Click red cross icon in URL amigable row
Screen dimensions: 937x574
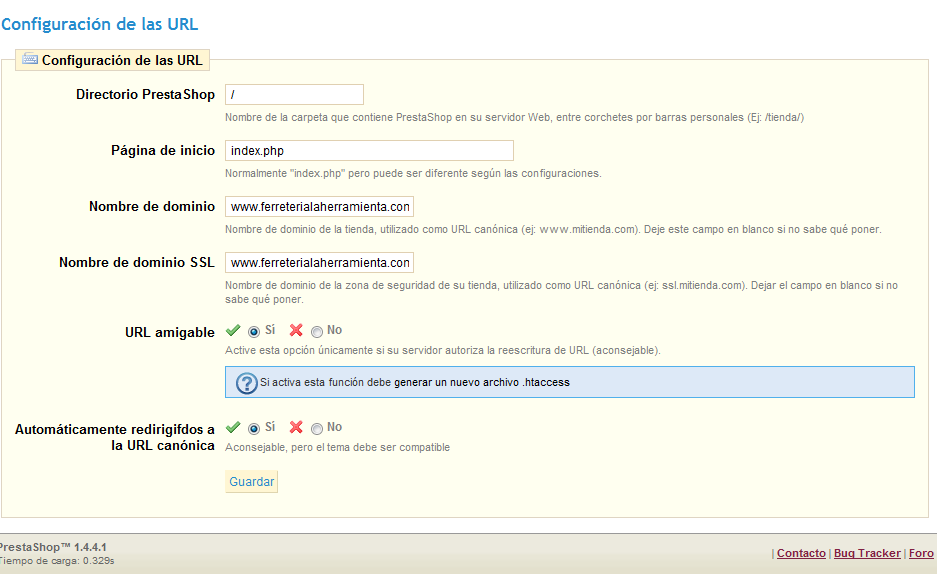pos(296,330)
